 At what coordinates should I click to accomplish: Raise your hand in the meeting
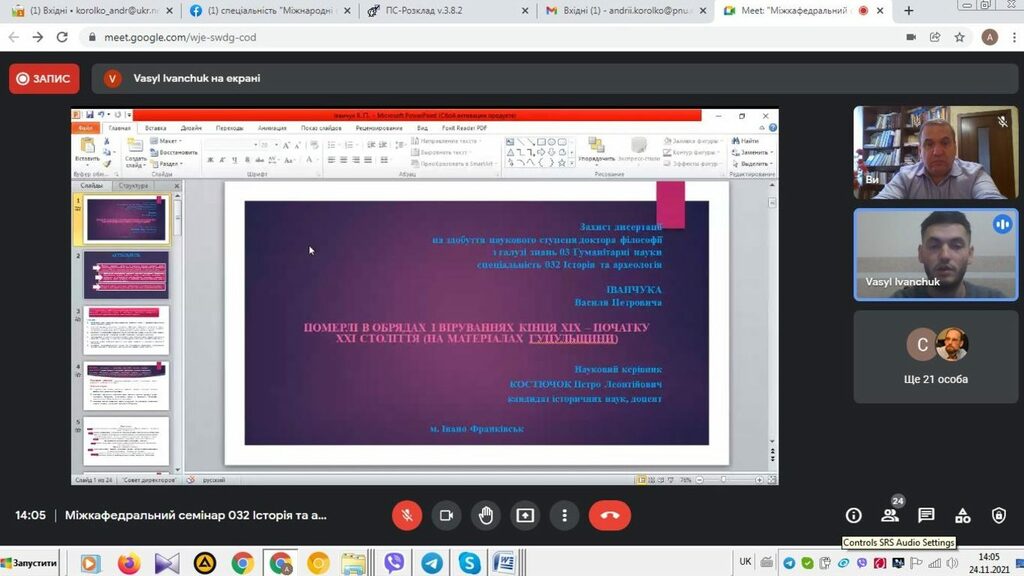[486, 515]
